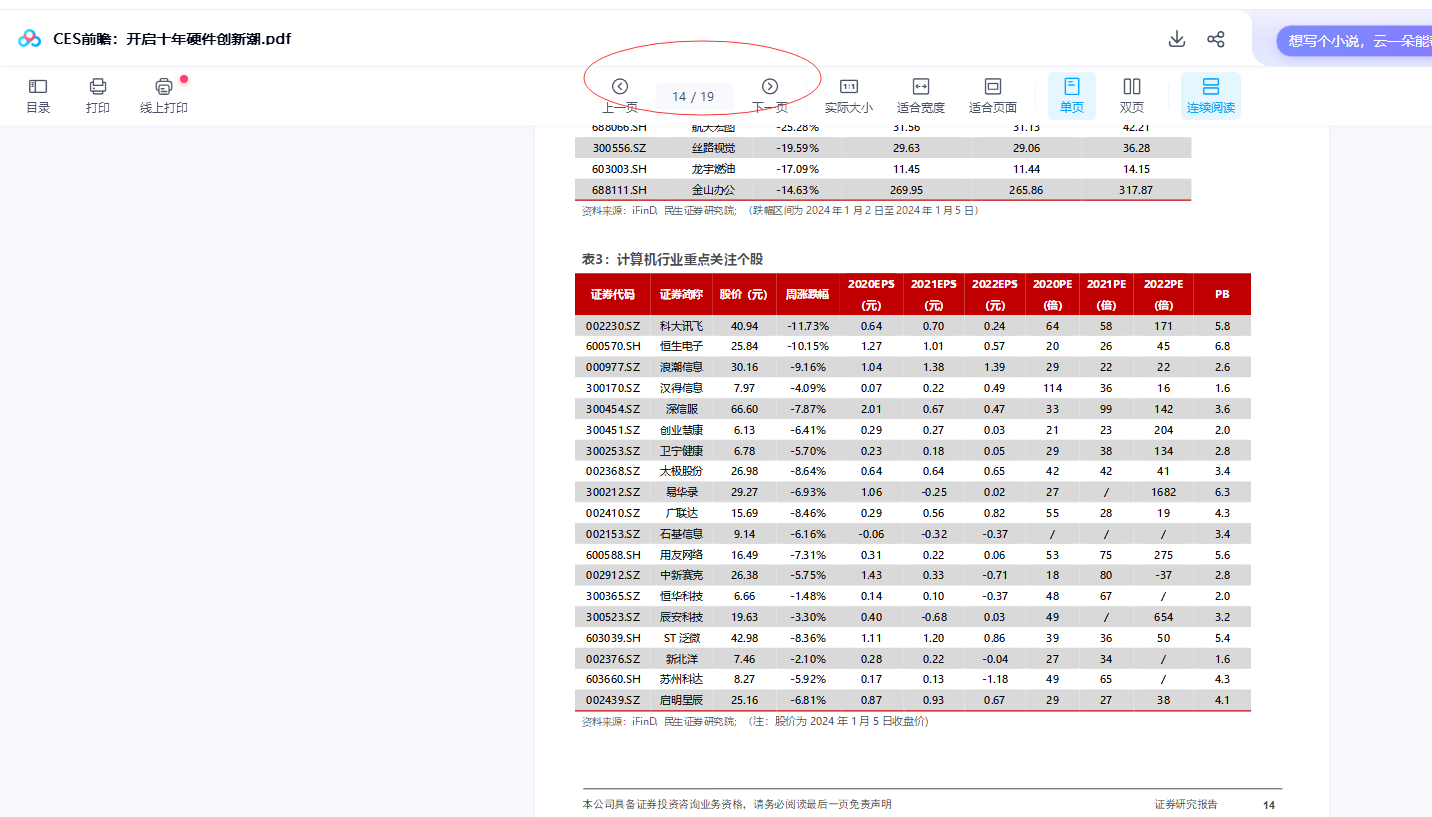This screenshot has height=817, width=1432.
Task: Click the page number field 14 / 19
Action: [694, 97]
